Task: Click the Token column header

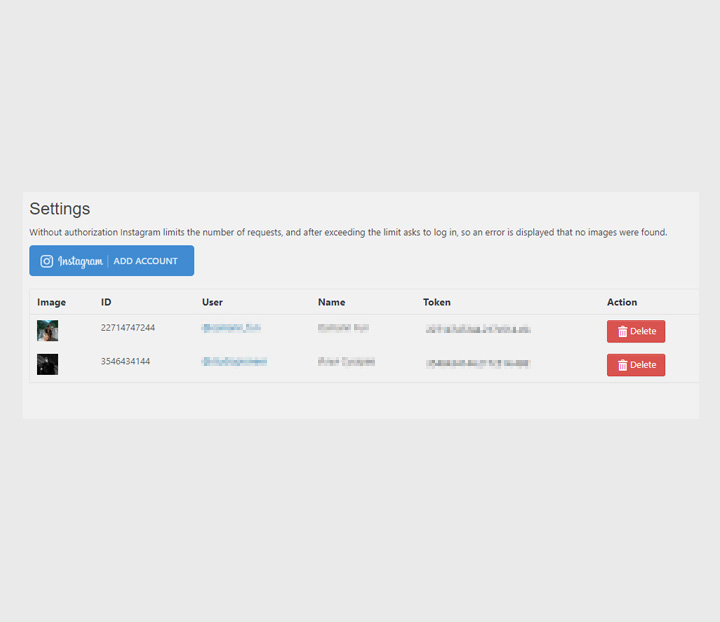Action: click(x=437, y=302)
